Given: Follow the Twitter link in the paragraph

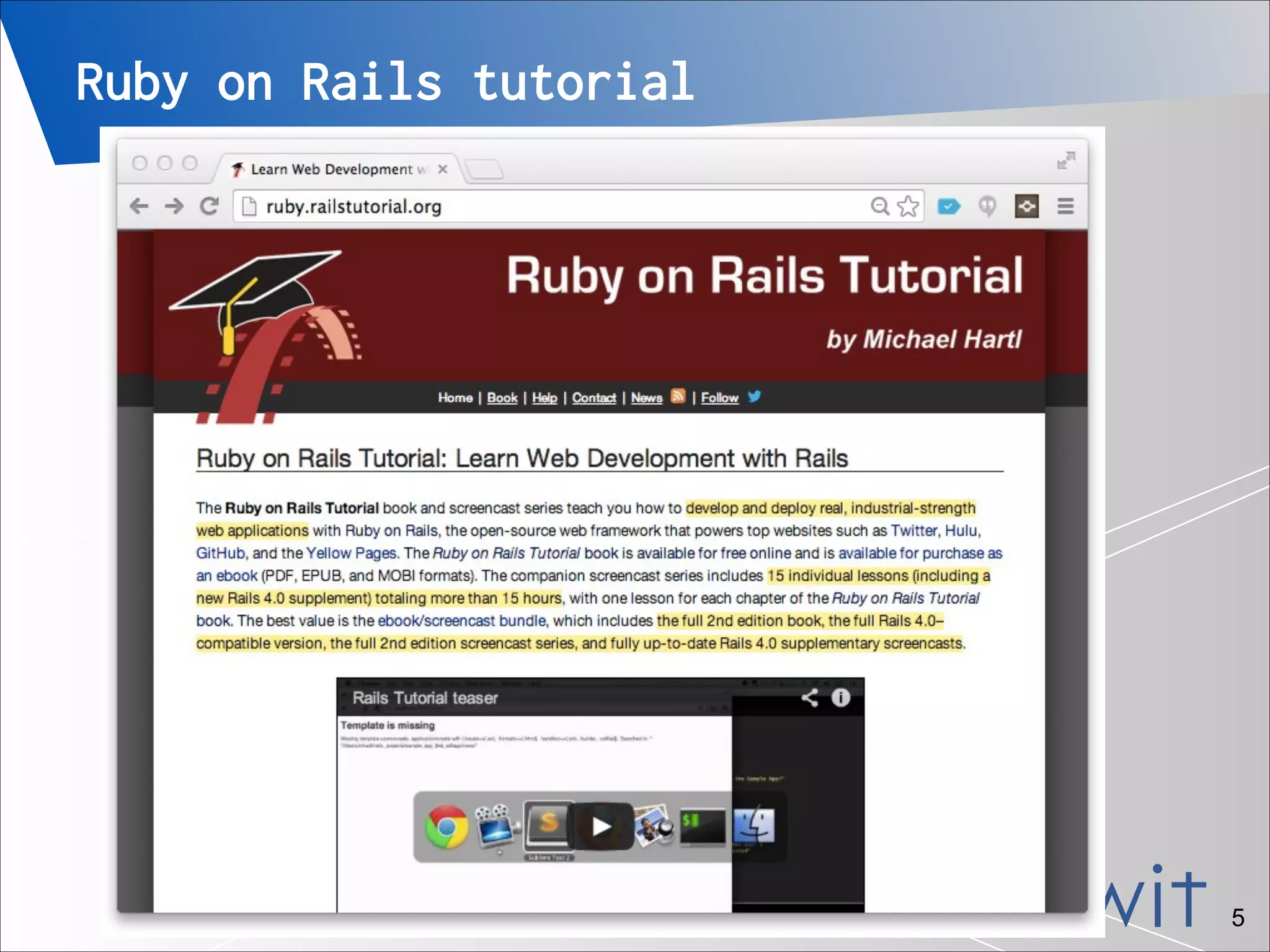Looking at the screenshot, I should 914,531.
